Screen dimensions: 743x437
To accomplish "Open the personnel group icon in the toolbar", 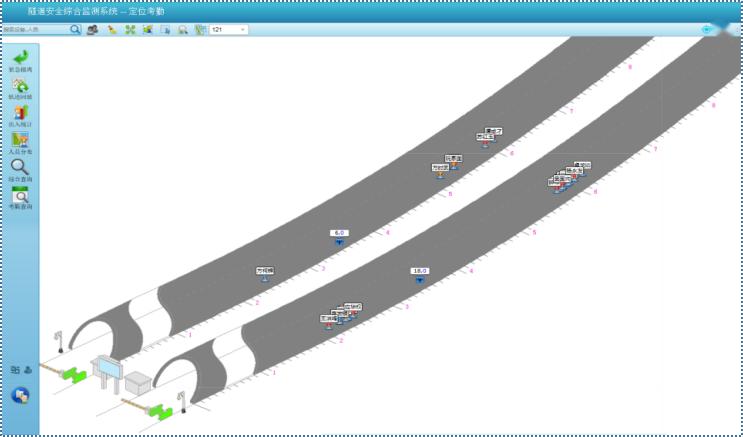I will [x=92, y=29].
